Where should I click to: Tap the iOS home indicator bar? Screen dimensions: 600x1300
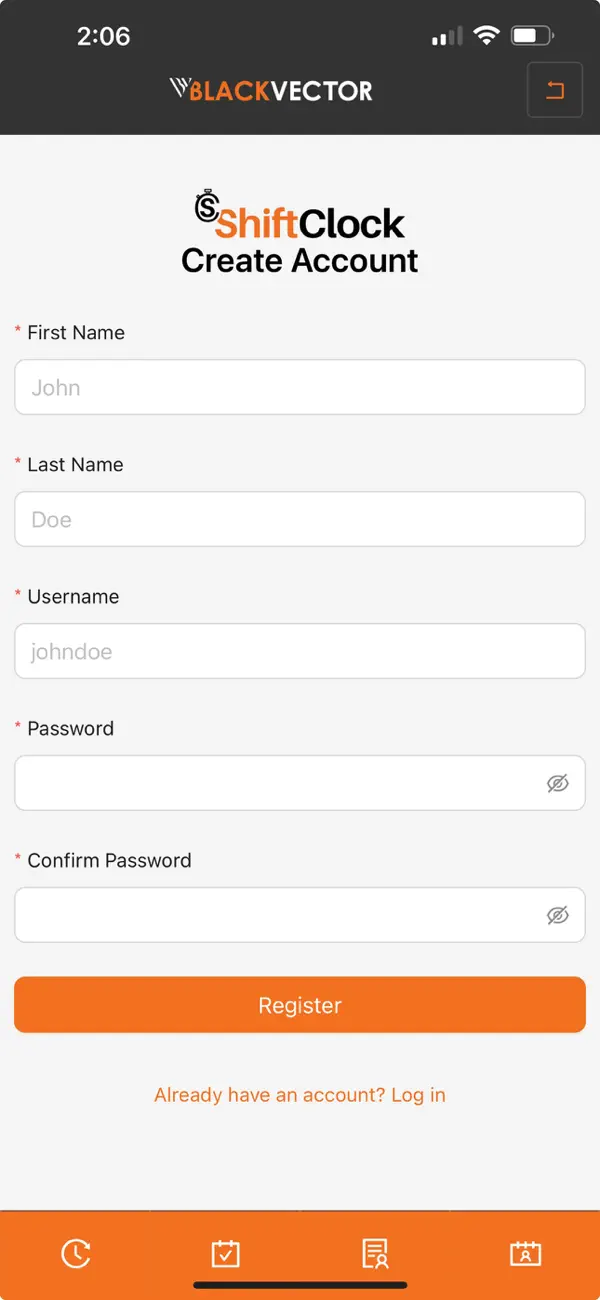(x=300, y=1285)
